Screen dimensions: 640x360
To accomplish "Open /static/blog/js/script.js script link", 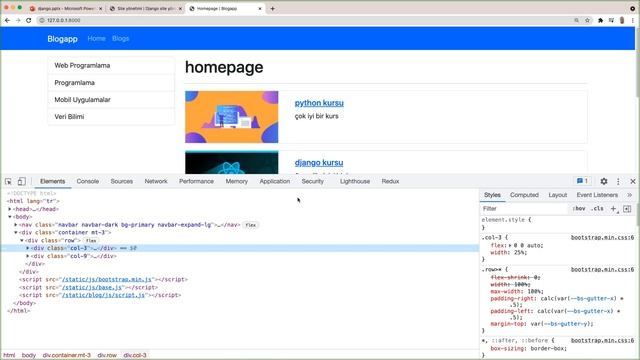I will tap(104, 295).
